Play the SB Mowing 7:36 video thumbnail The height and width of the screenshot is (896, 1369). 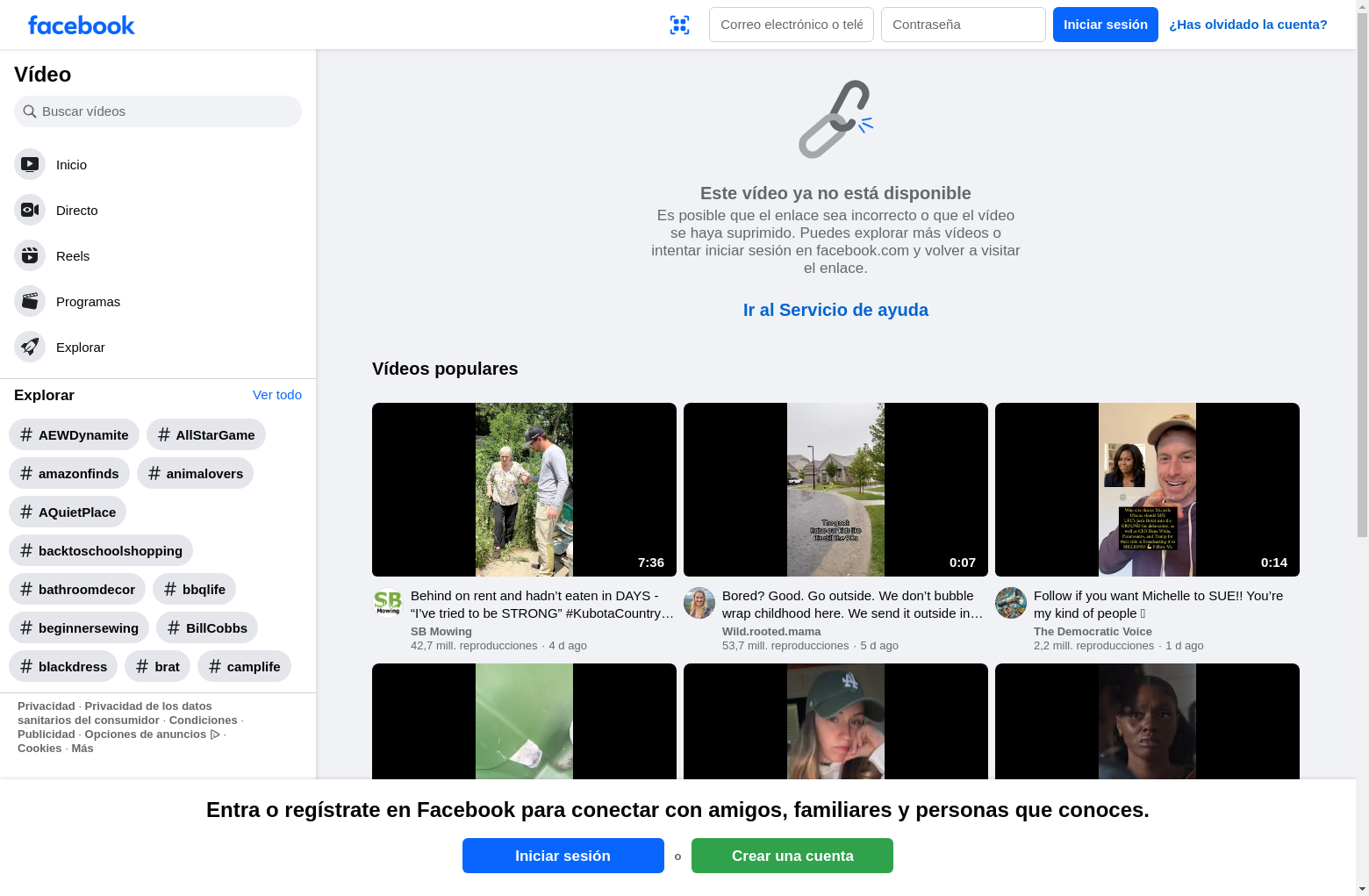click(x=524, y=490)
